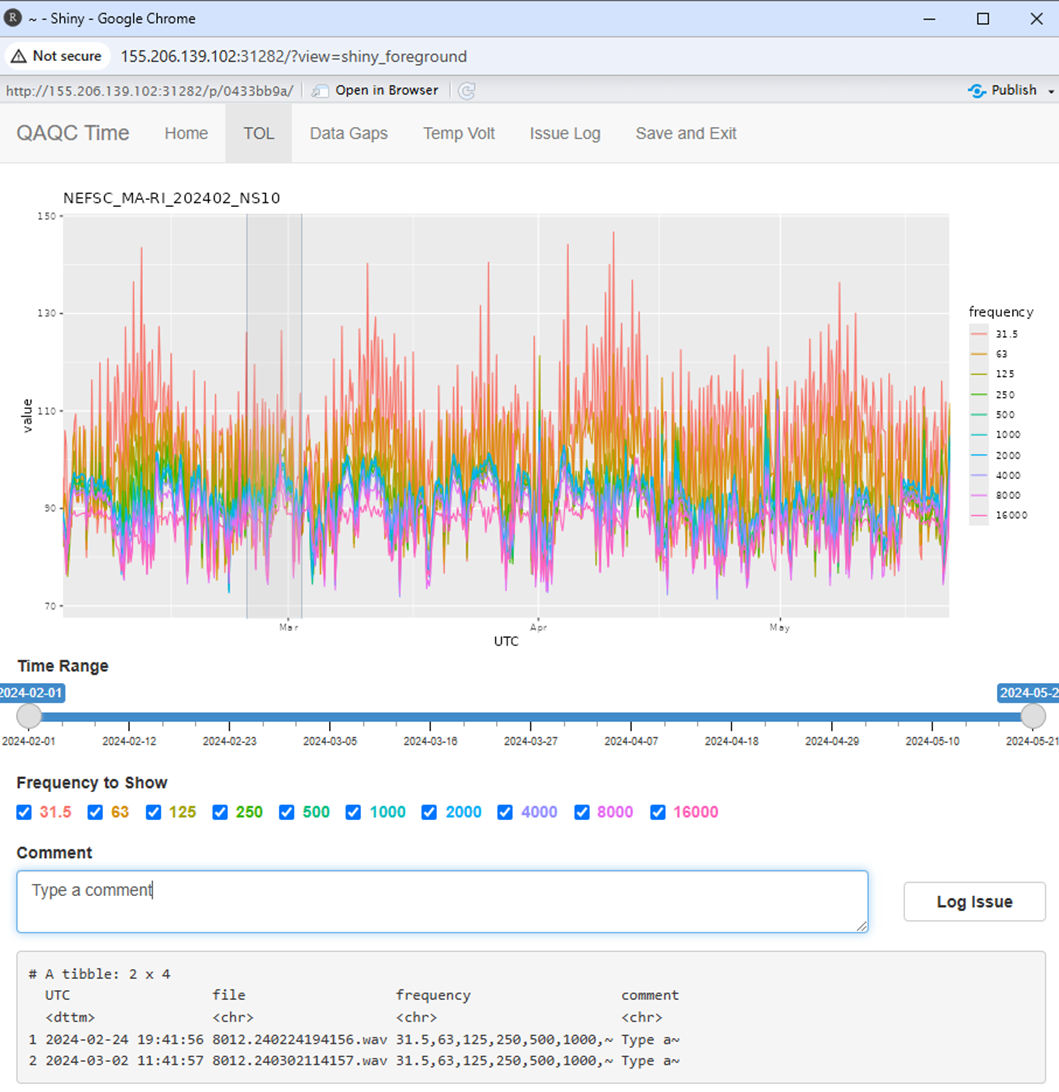The width and height of the screenshot is (1059, 1092).
Task: Switch to the Data Gaps tab
Action: [348, 133]
